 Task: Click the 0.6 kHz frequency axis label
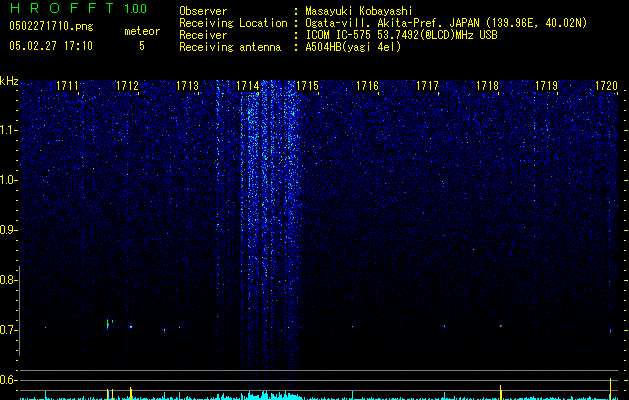pos(7,380)
